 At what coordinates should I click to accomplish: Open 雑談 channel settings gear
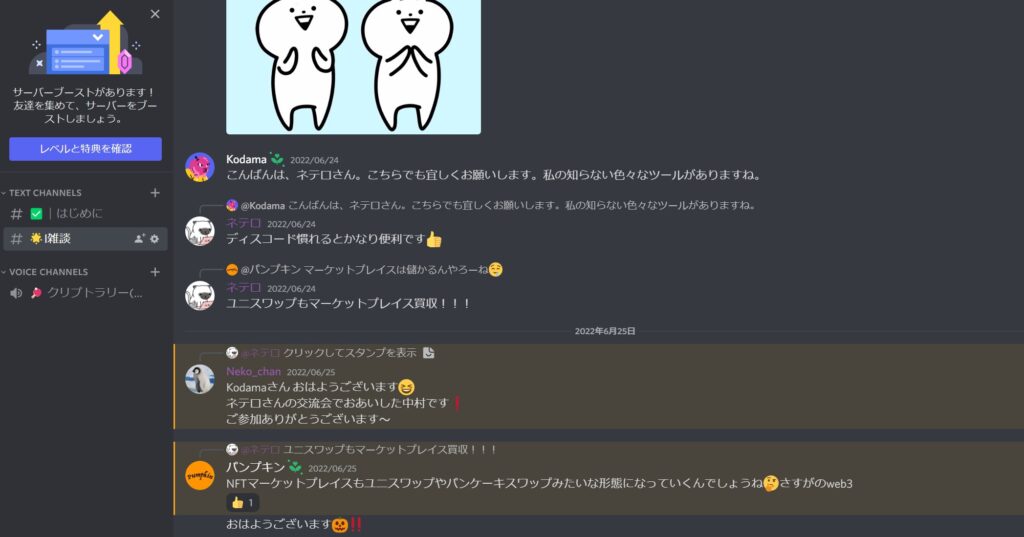[155, 239]
